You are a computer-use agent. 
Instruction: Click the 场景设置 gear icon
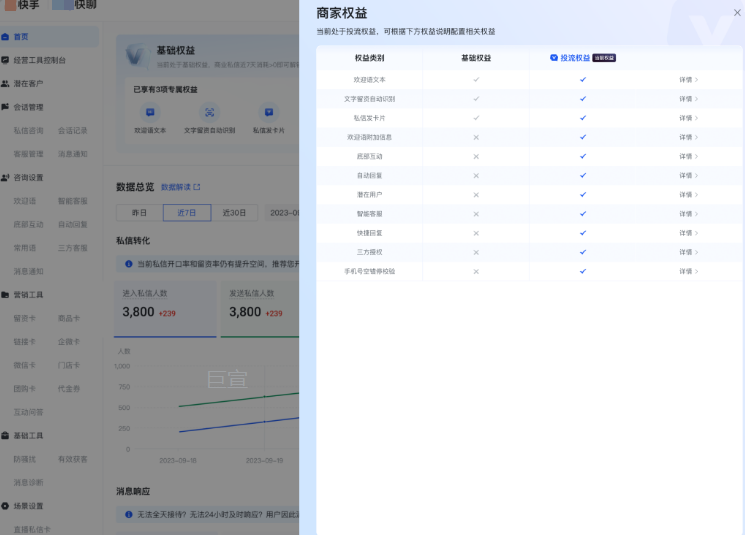pyautogui.click(x=5, y=506)
